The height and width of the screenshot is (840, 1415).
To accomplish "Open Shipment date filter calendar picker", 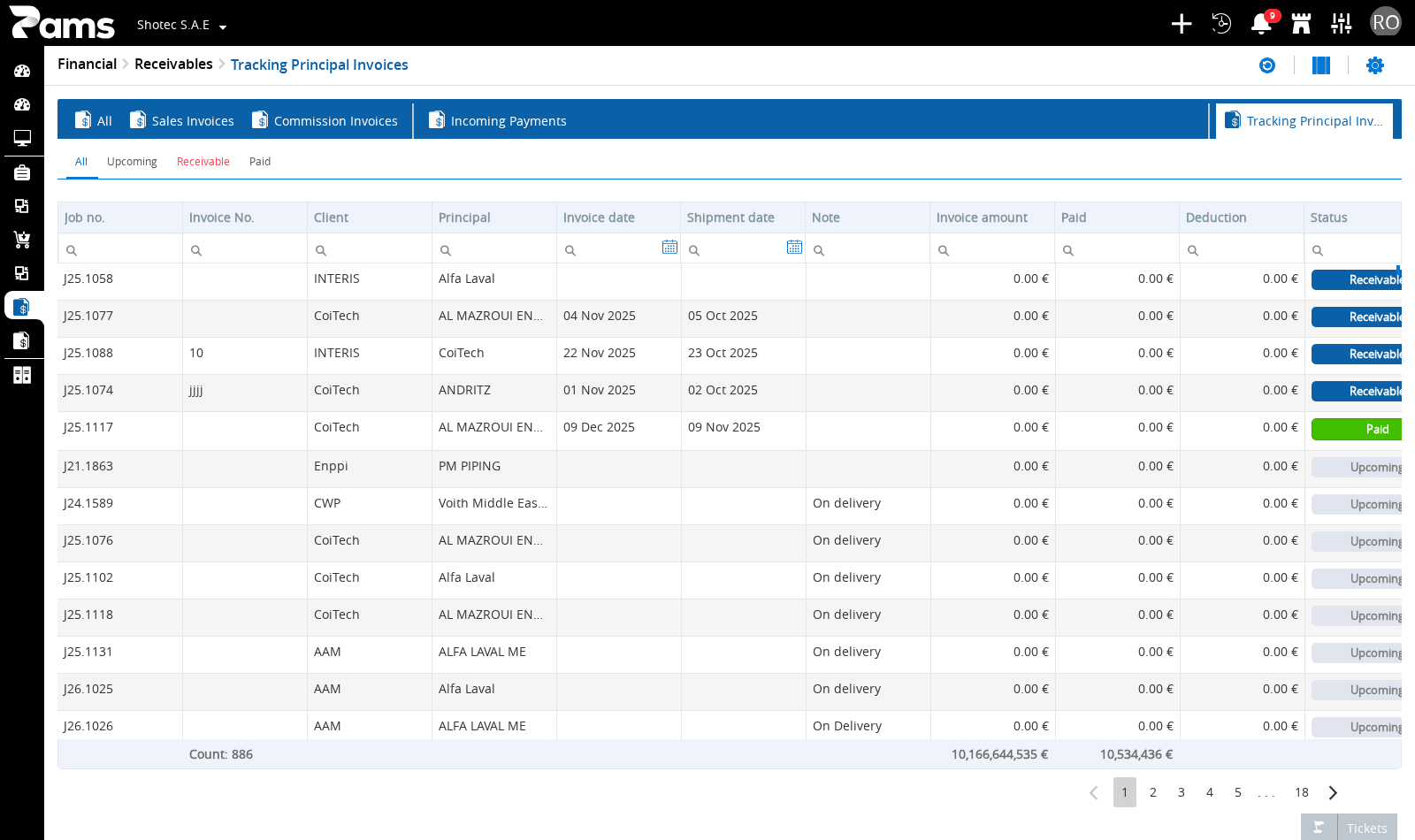I will (x=794, y=248).
